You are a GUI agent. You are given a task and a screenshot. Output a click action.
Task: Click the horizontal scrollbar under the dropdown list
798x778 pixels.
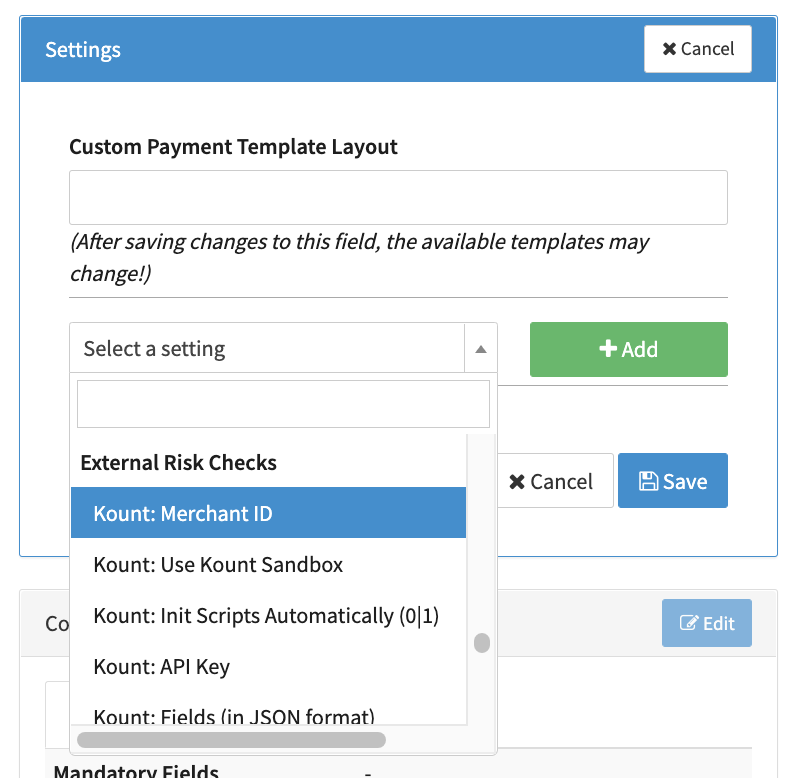click(231, 740)
